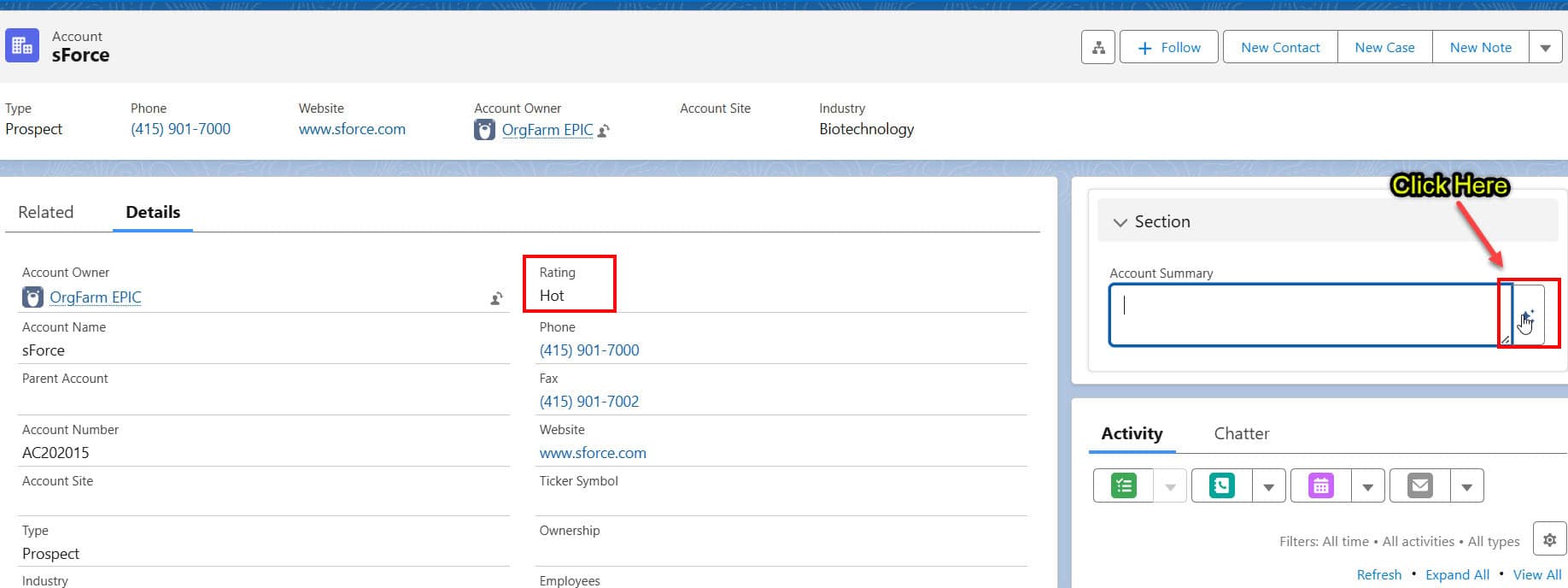Click the Email envelope icon
The image size is (1568, 588).
(x=1420, y=486)
